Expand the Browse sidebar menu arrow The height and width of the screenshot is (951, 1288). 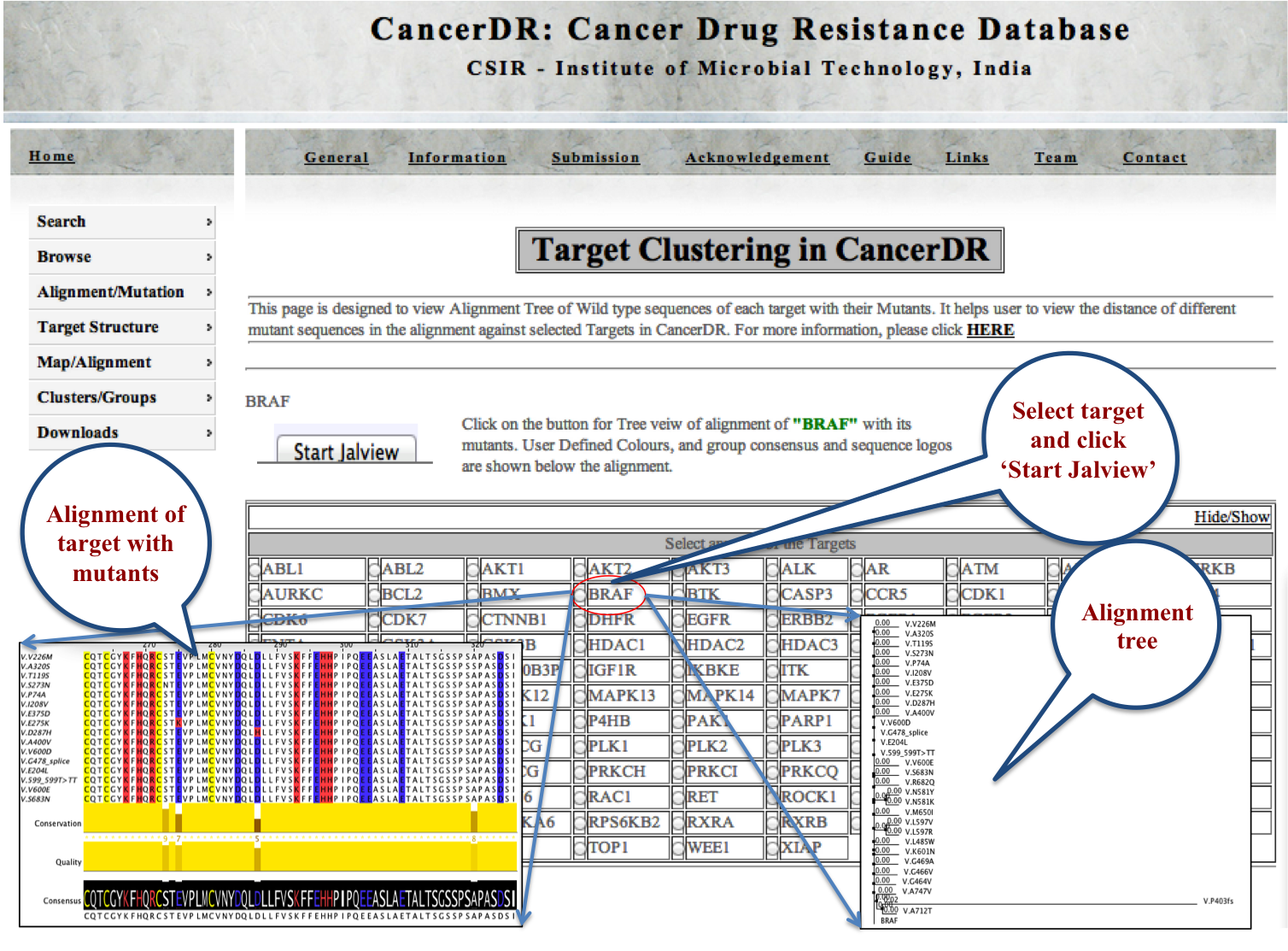(x=208, y=257)
